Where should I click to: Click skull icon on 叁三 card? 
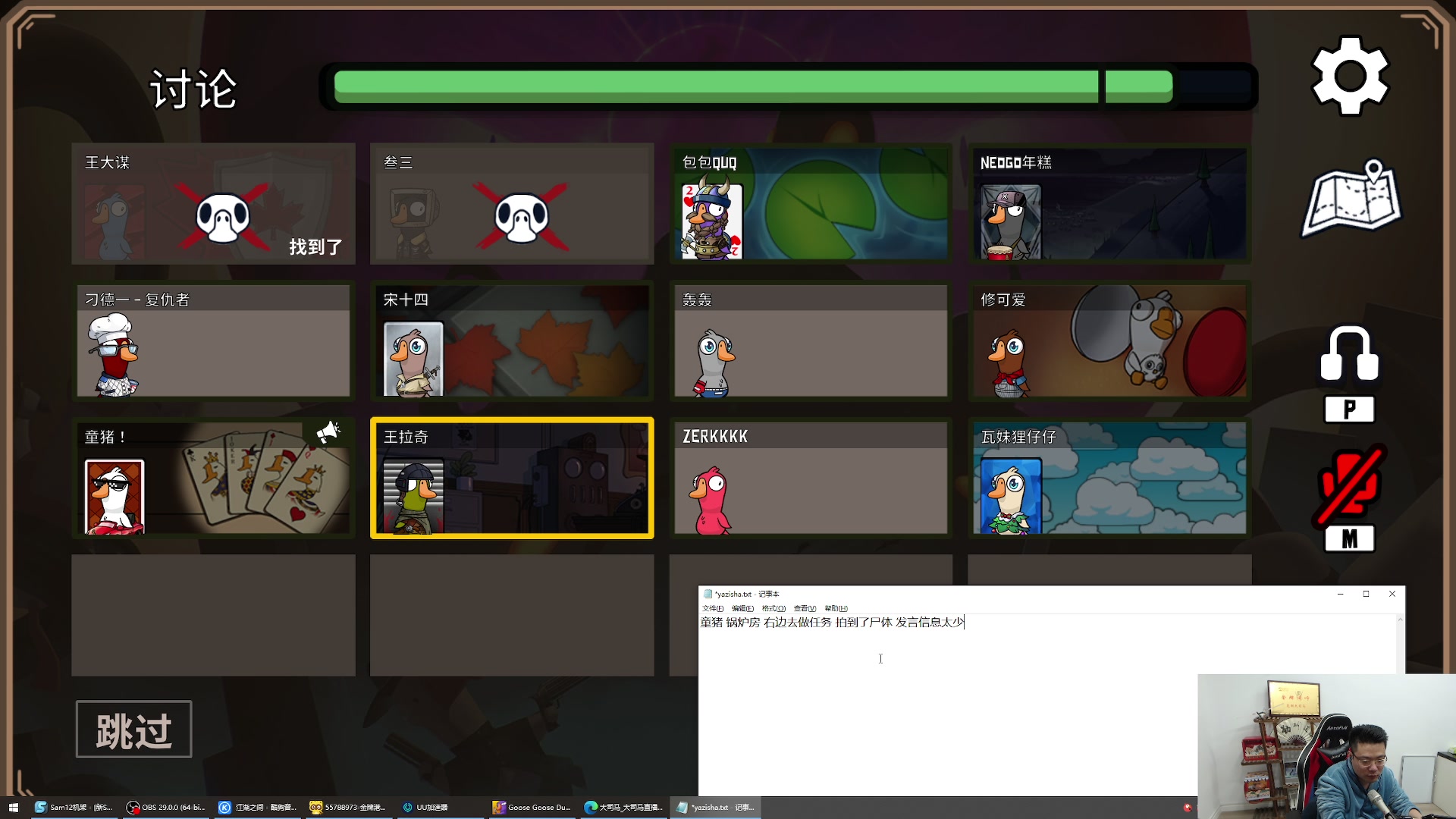pos(522,218)
